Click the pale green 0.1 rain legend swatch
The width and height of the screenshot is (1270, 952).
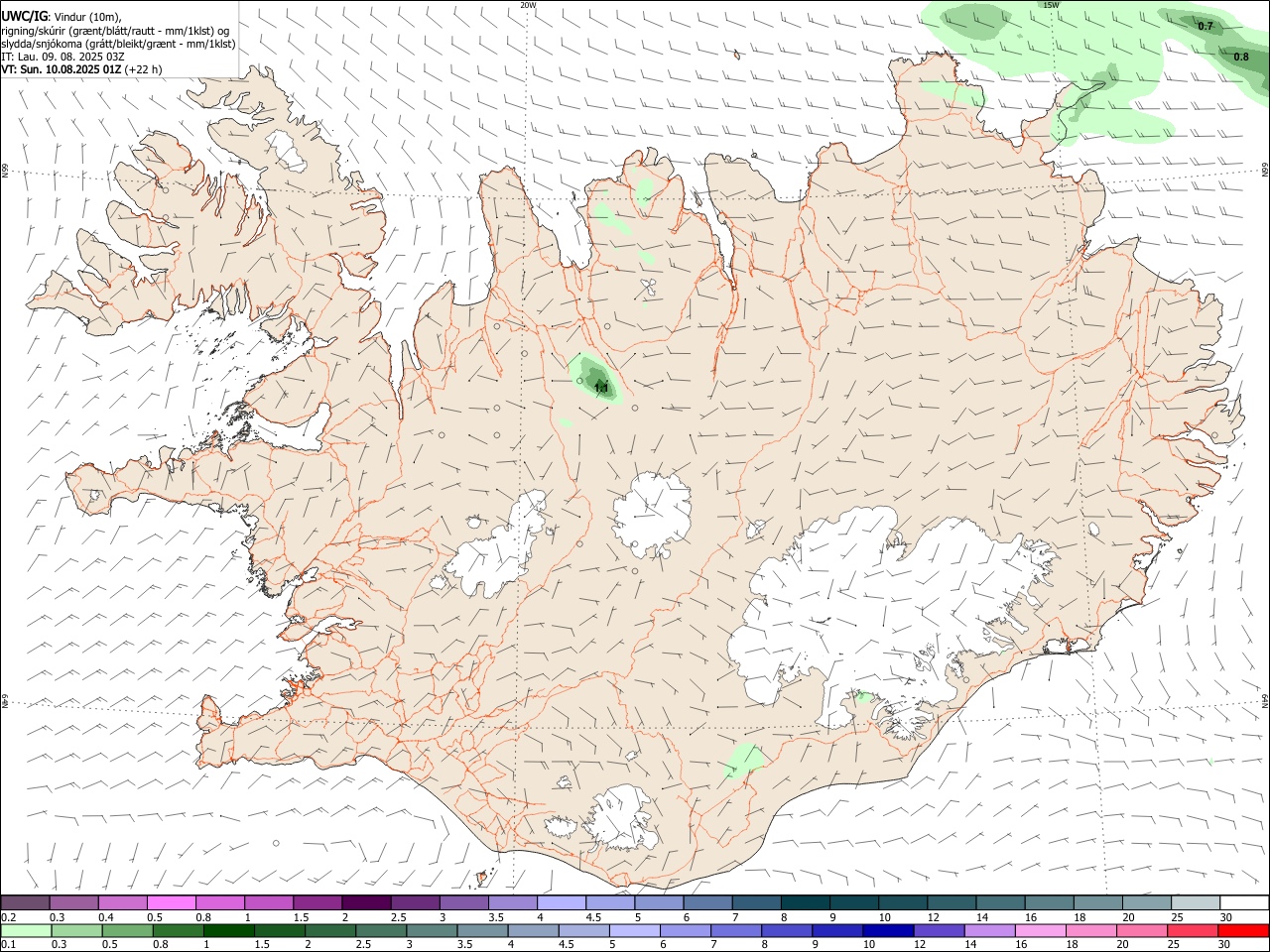[28, 931]
